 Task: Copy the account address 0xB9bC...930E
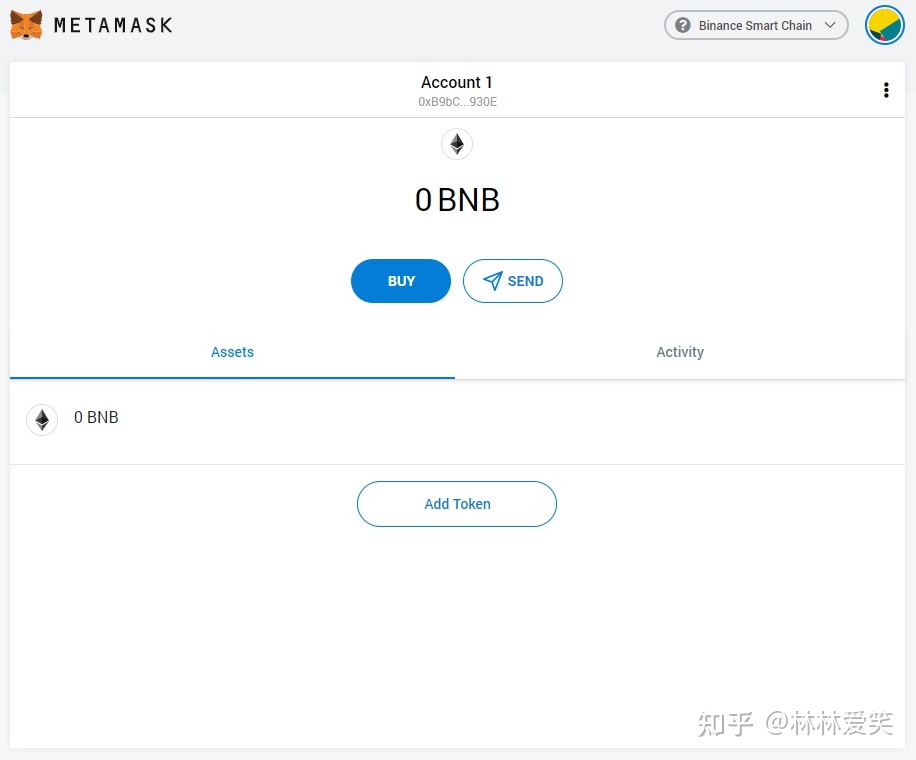457,102
